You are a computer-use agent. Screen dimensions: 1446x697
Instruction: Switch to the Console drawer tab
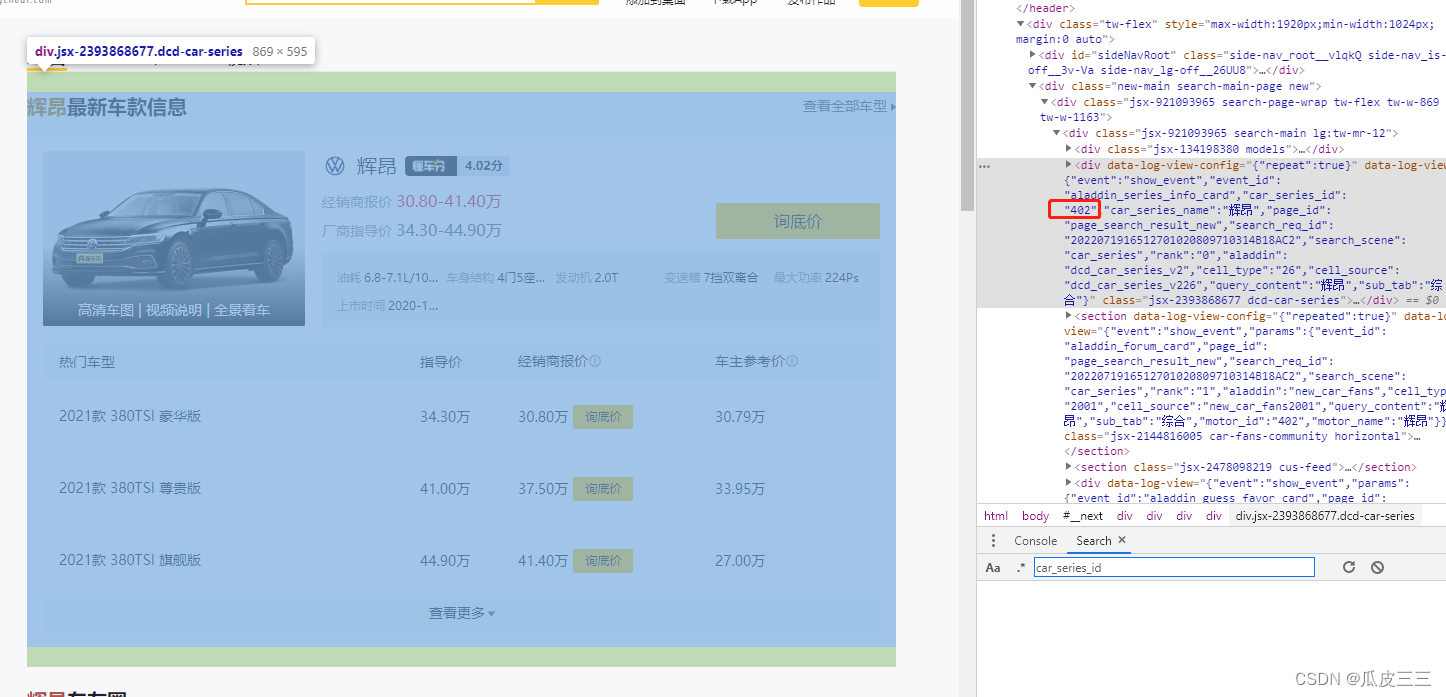pos(1035,540)
